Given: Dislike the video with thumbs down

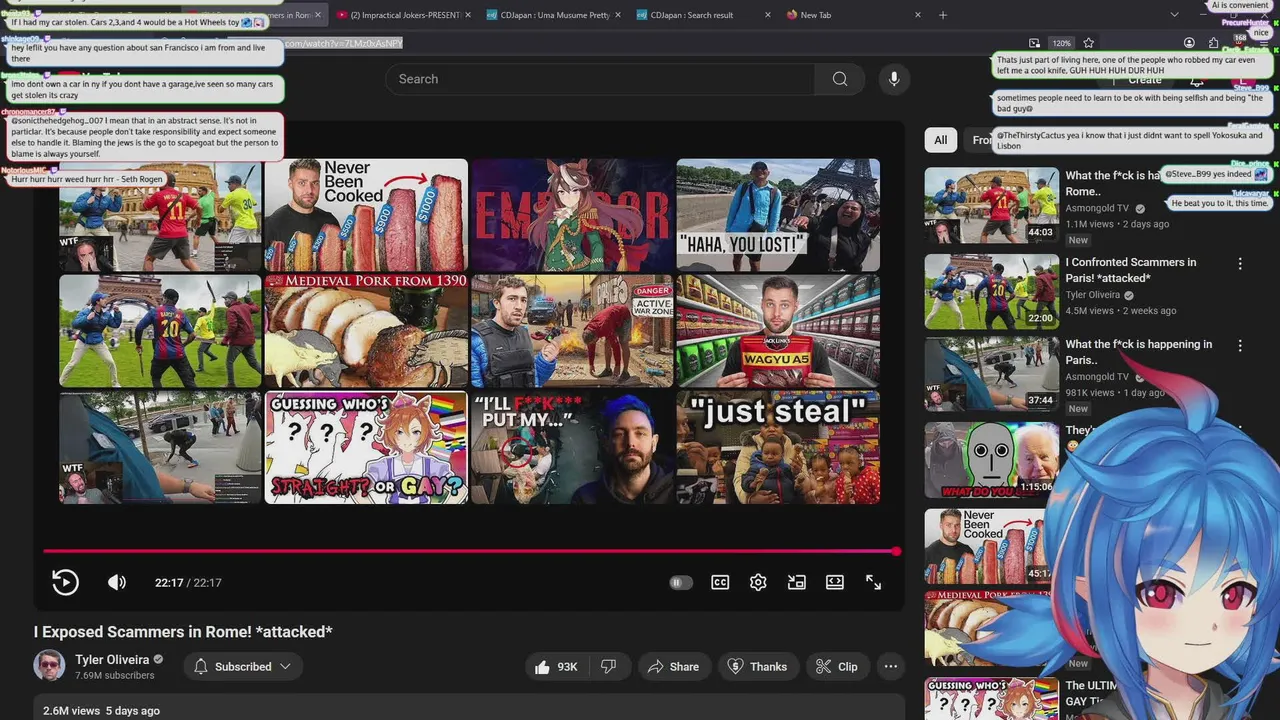Looking at the screenshot, I should tap(608, 667).
